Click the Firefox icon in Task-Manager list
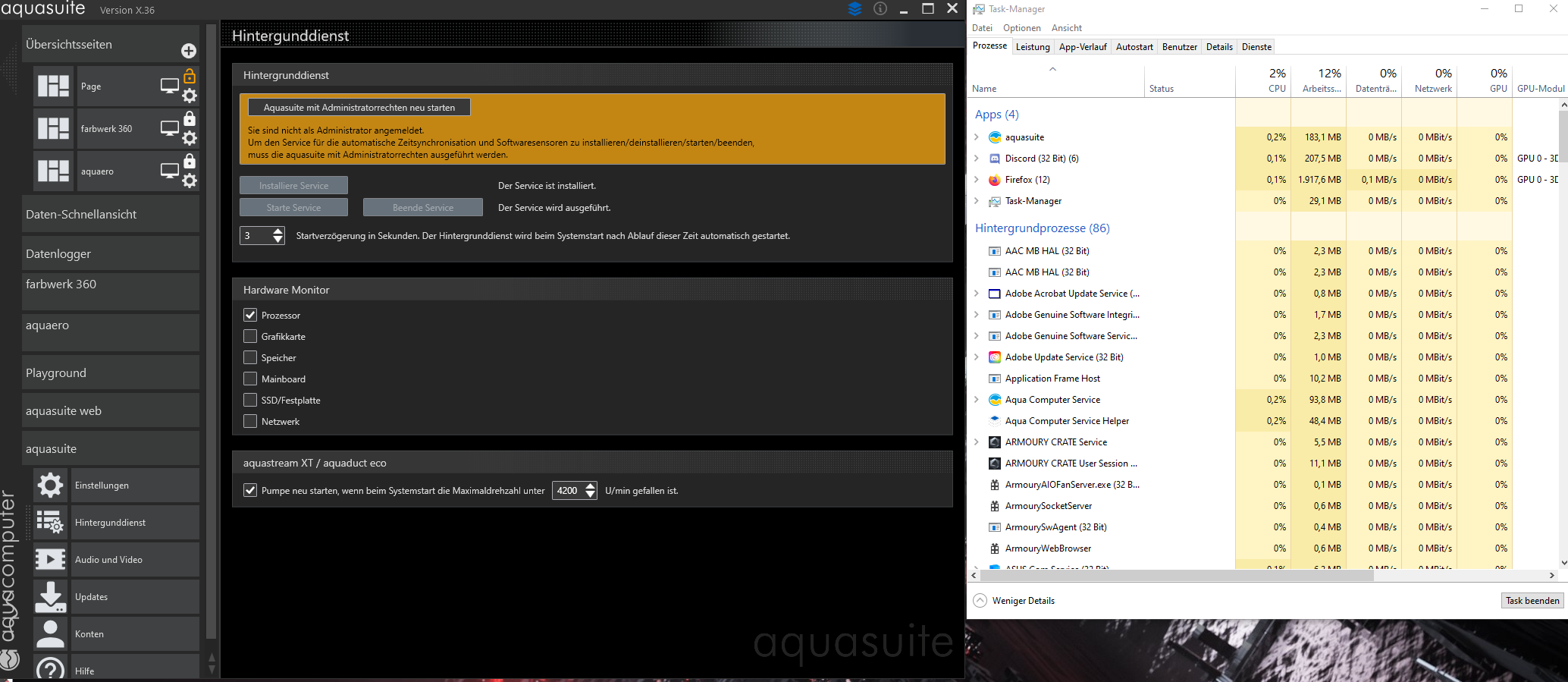Viewport: 1568px width, 682px height. pos(995,180)
